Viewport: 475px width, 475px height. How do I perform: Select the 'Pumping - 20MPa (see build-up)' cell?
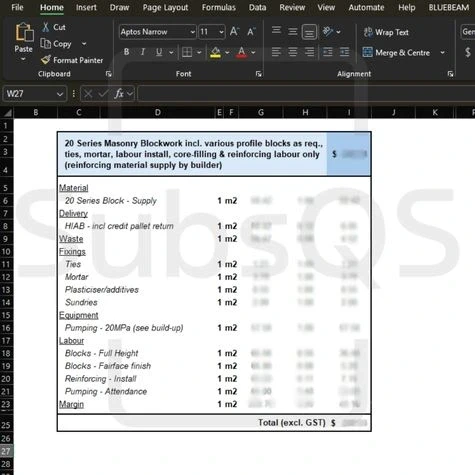[124, 328]
